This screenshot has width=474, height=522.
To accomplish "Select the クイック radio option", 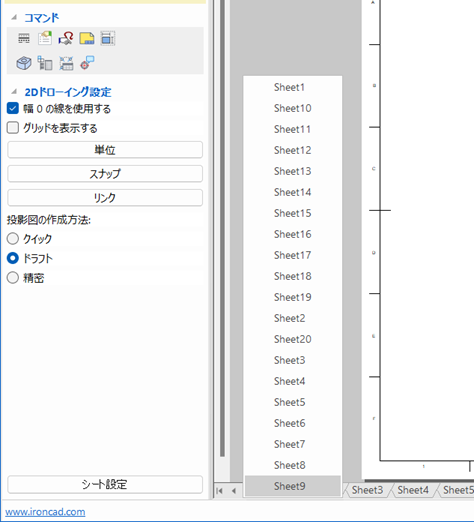I will (x=13, y=238).
